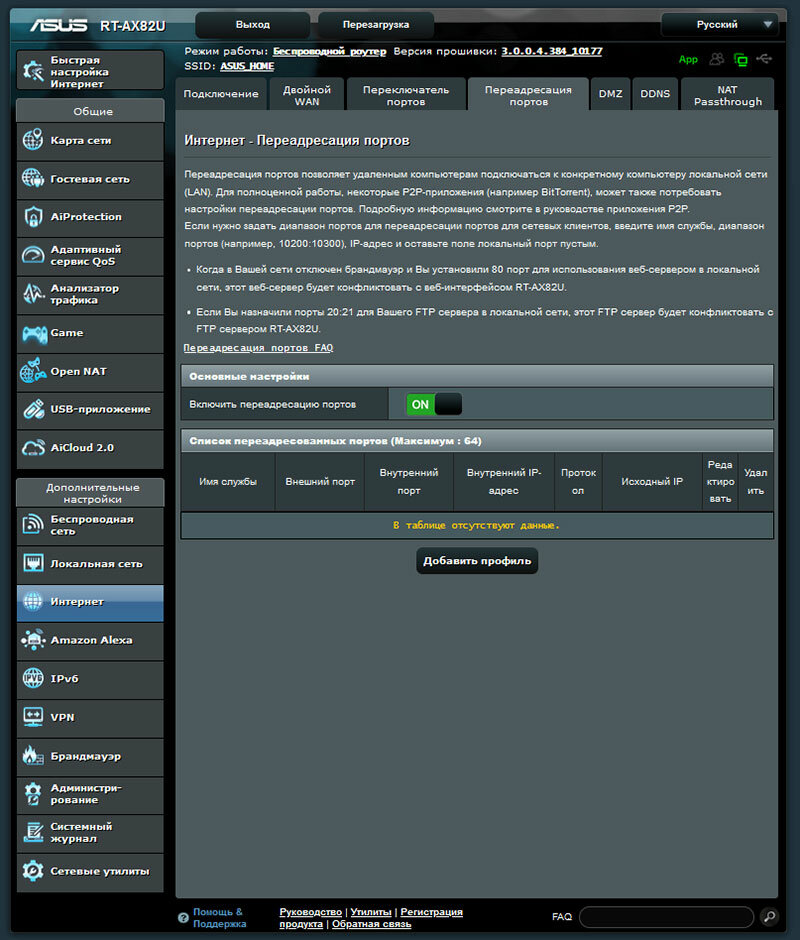The height and width of the screenshot is (940, 800).
Task: Click the Исходный IP column header
Action: (x=652, y=481)
